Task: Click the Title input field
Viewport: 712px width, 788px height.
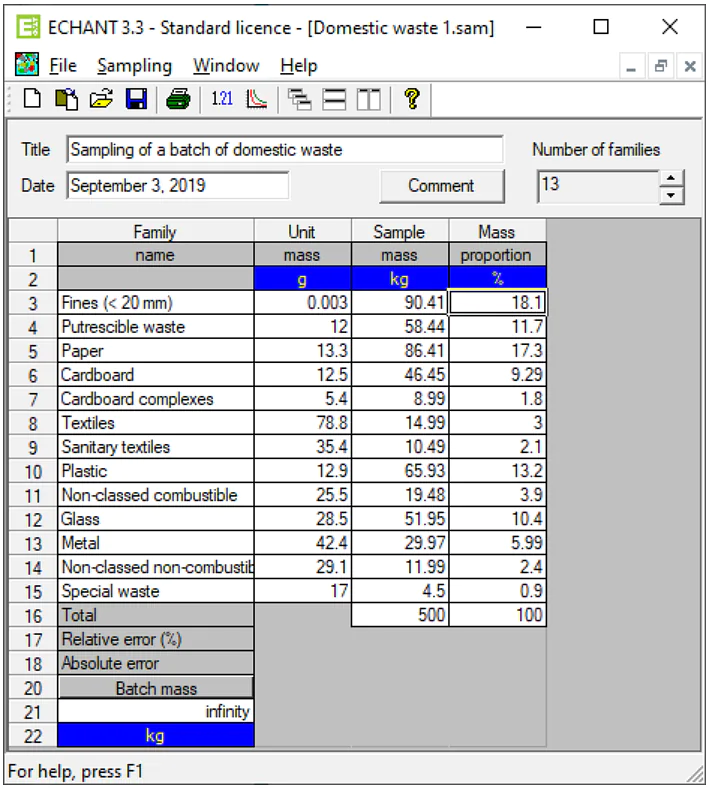Action: 284,149
